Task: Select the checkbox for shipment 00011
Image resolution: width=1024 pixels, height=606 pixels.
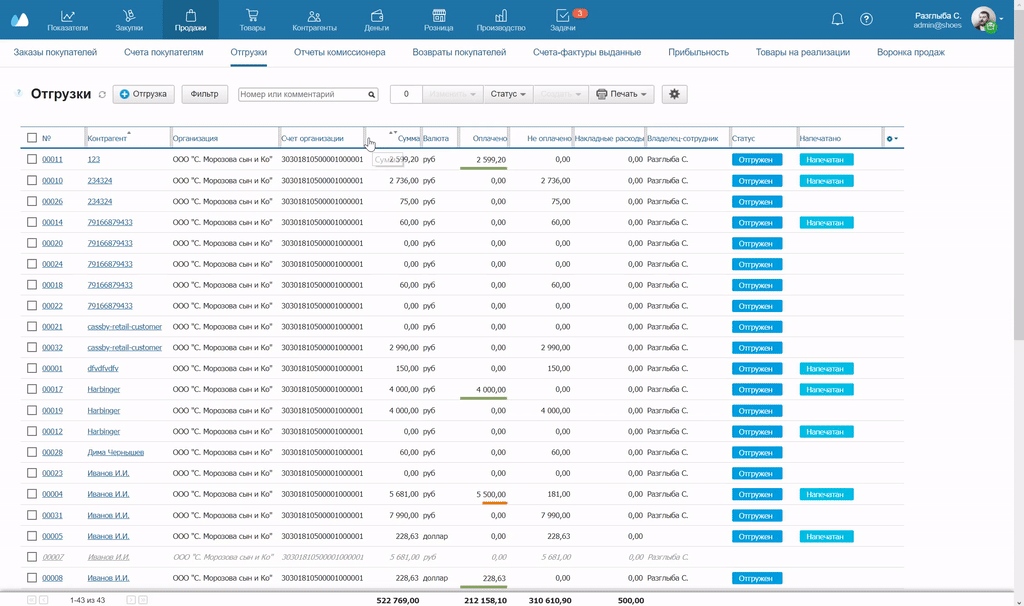Action: pos(32,159)
